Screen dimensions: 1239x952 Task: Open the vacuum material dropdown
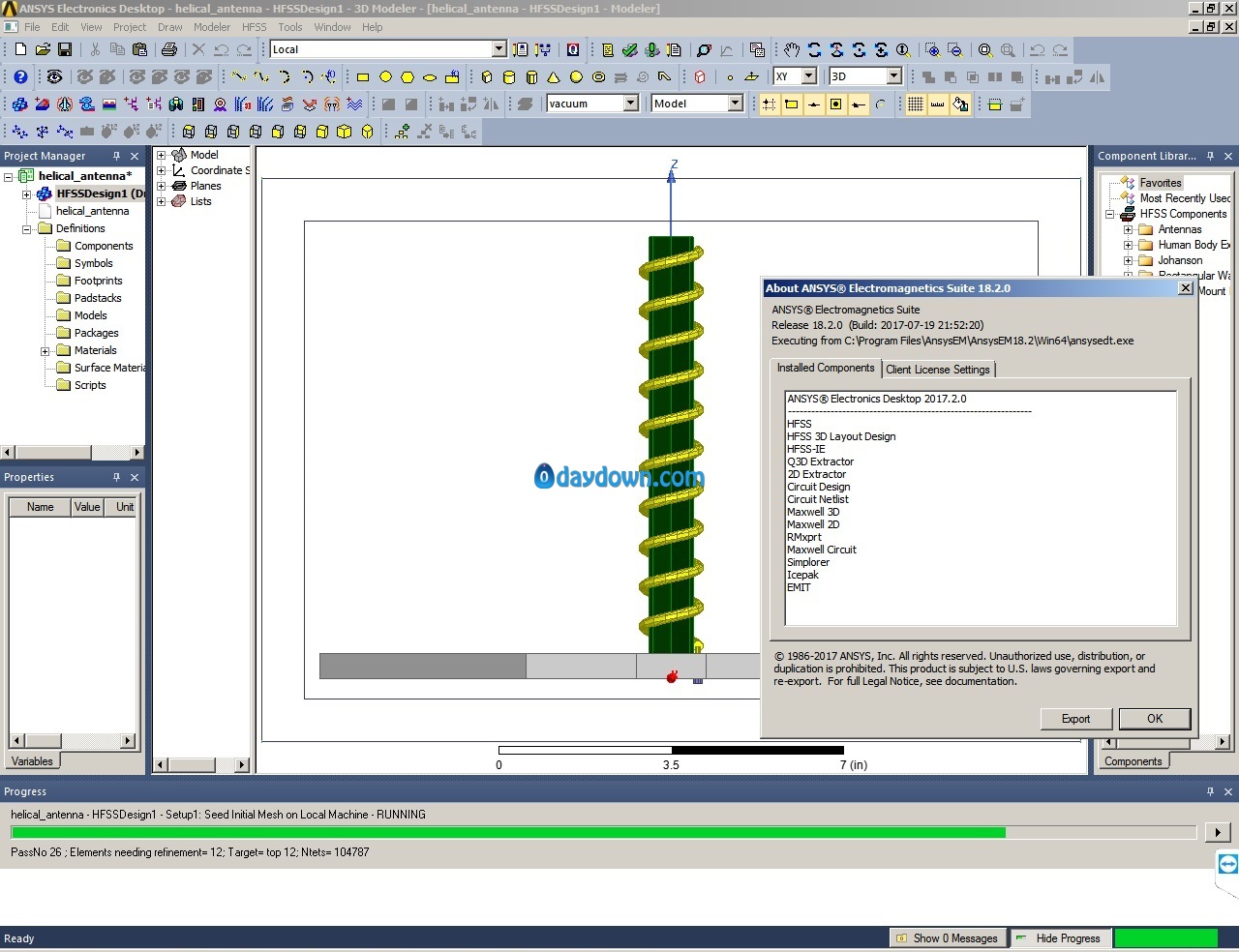[631, 104]
